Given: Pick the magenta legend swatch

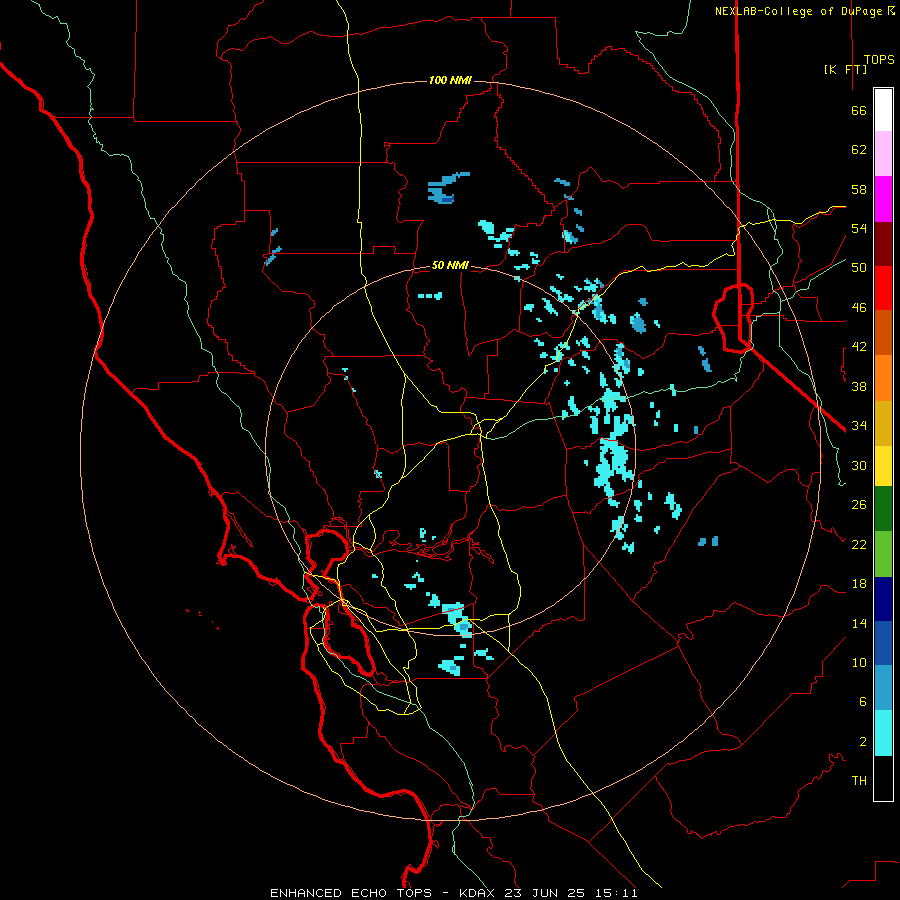Looking at the screenshot, I should point(883,199).
